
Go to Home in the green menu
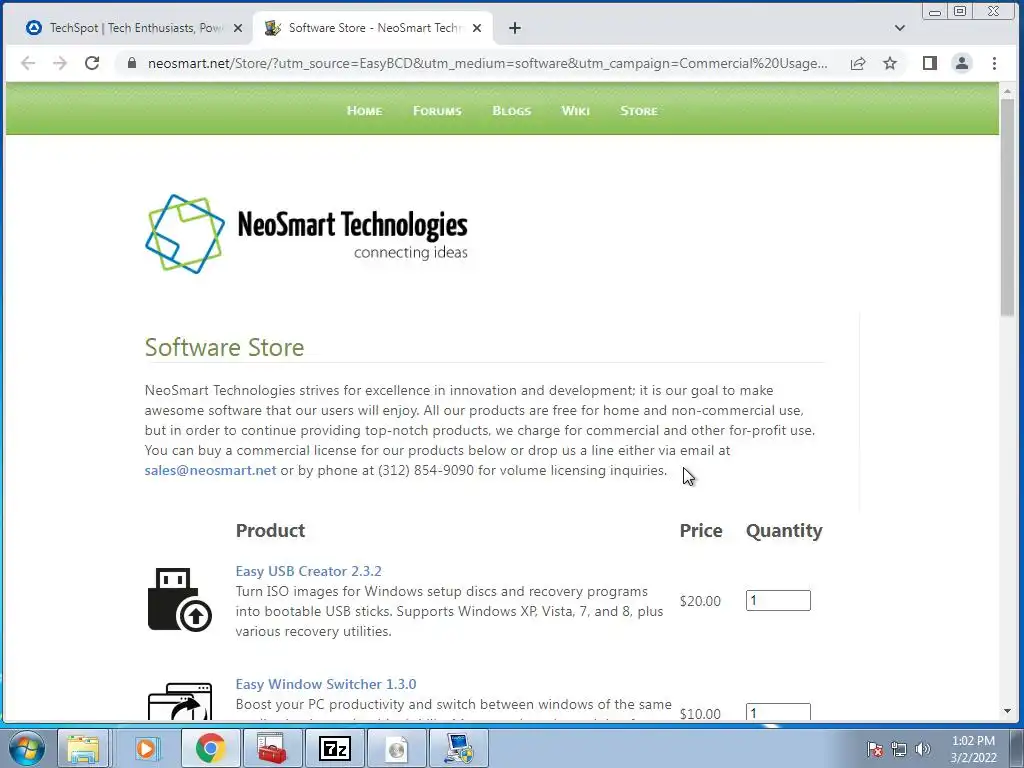[364, 111]
